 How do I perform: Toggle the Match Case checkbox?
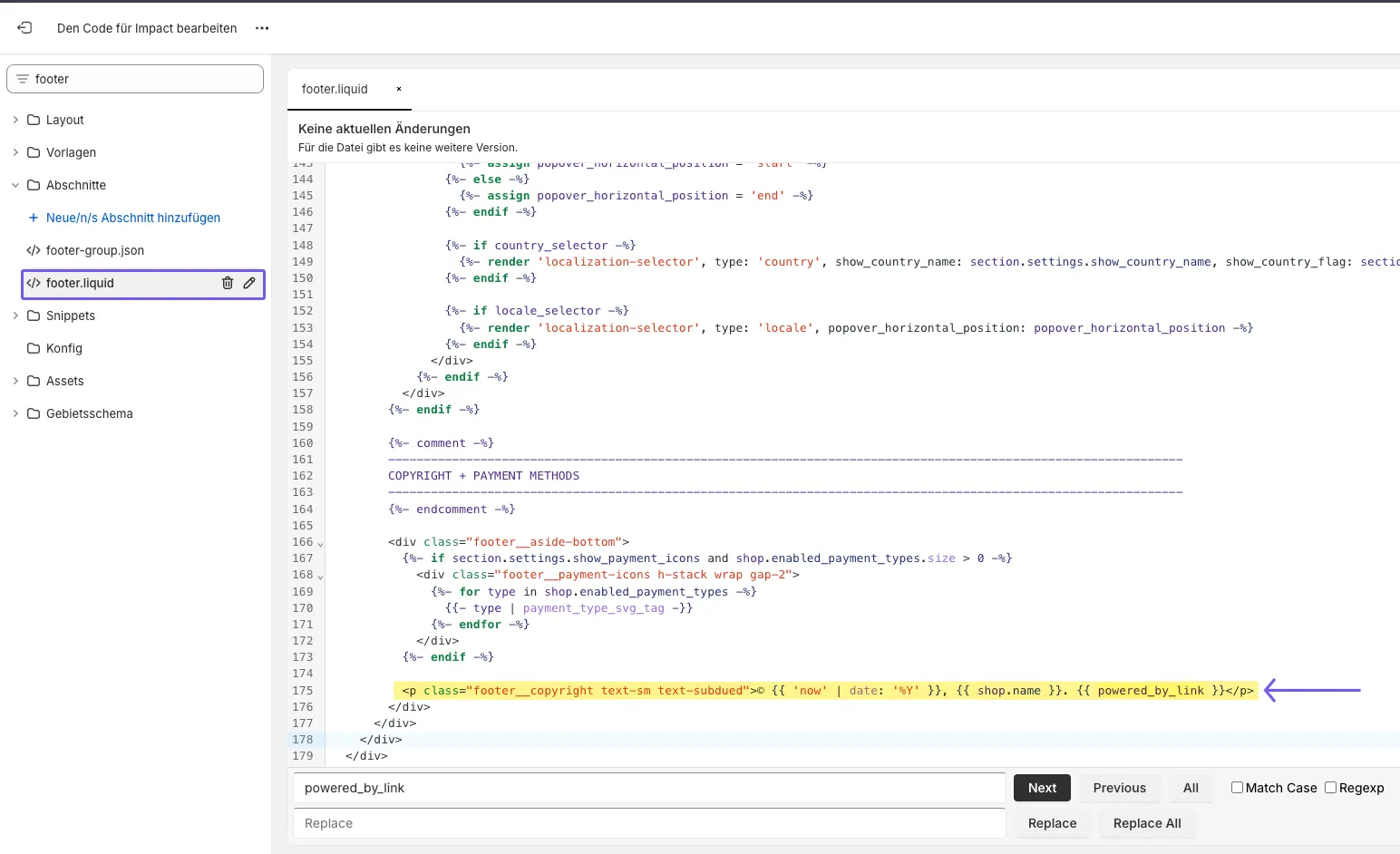[x=1237, y=787]
